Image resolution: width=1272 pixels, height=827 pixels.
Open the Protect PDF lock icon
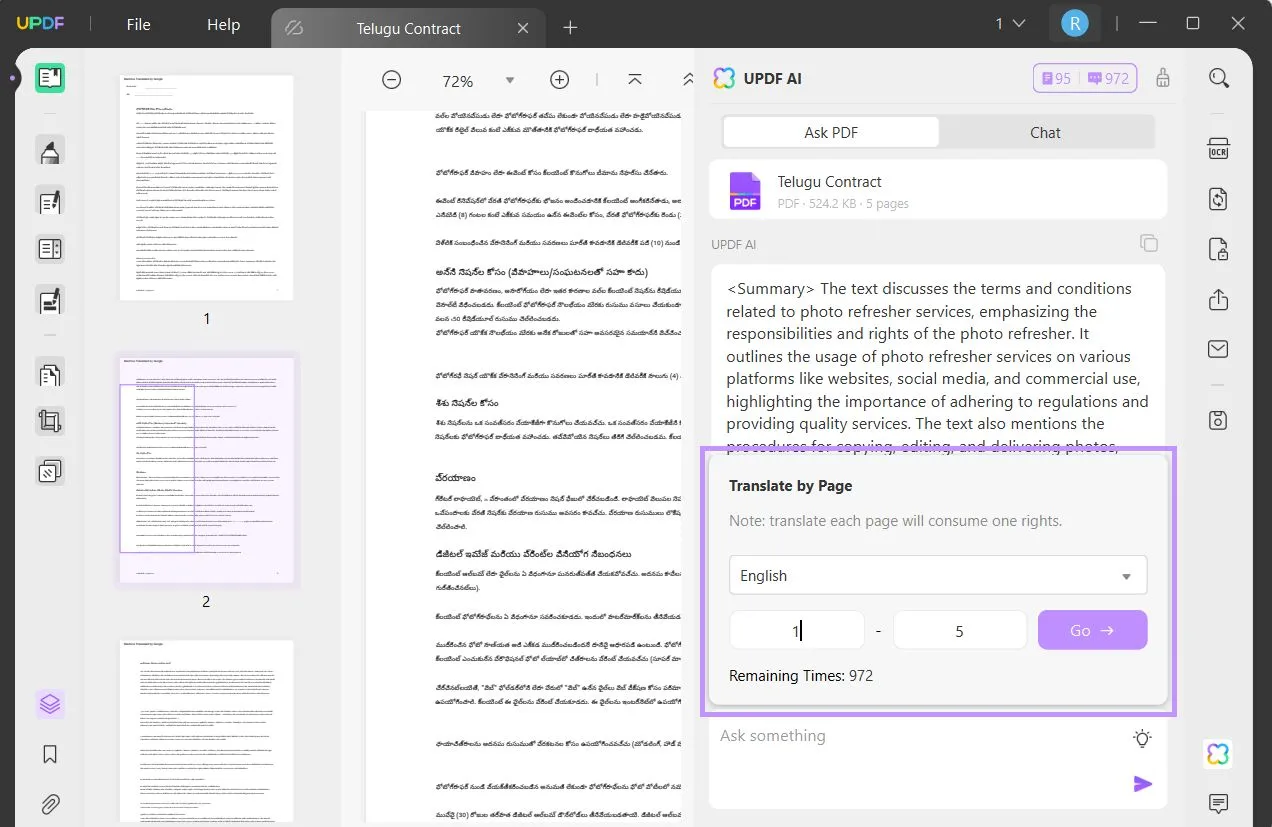tap(1218, 249)
